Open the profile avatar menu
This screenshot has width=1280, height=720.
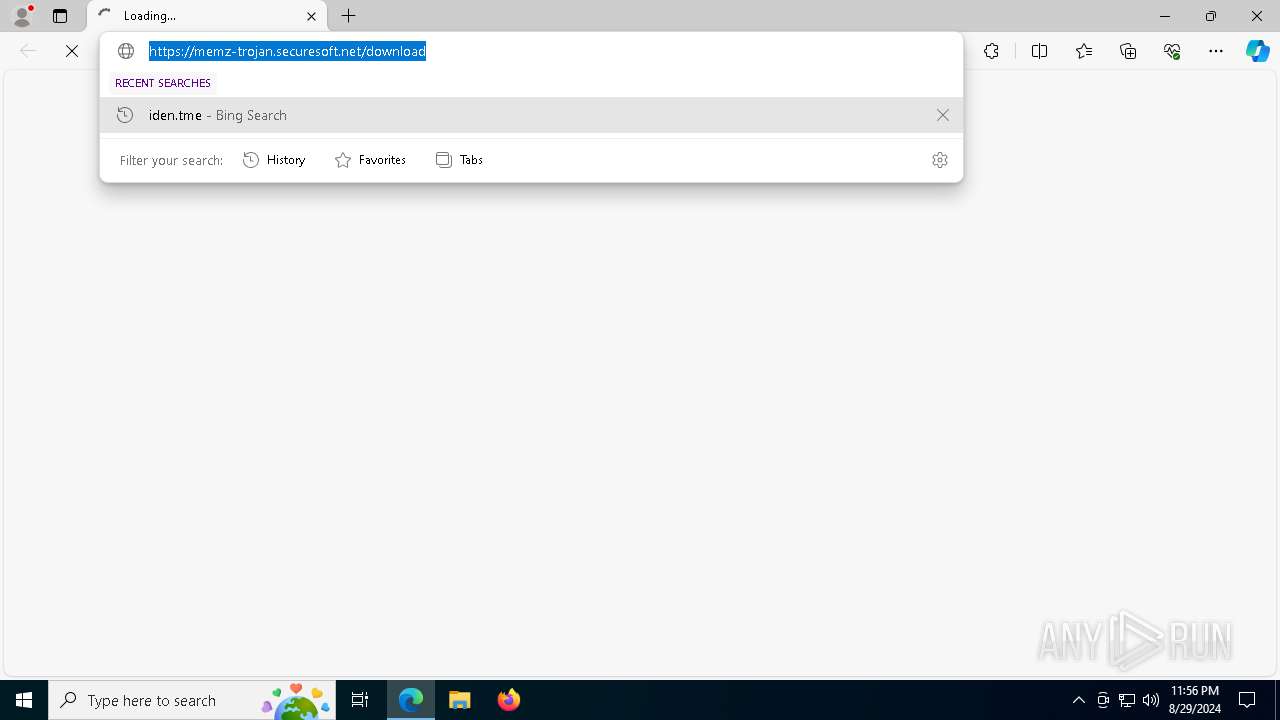pos(22,16)
